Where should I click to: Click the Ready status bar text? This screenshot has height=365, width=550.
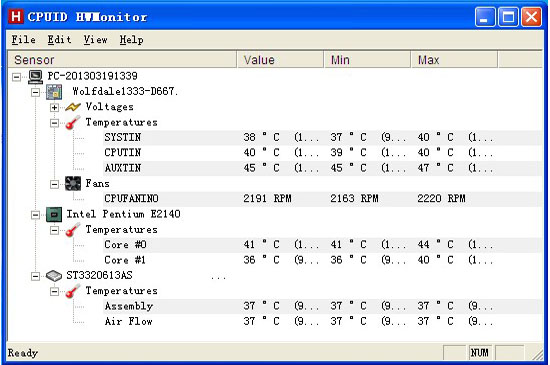(x=23, y=353)
